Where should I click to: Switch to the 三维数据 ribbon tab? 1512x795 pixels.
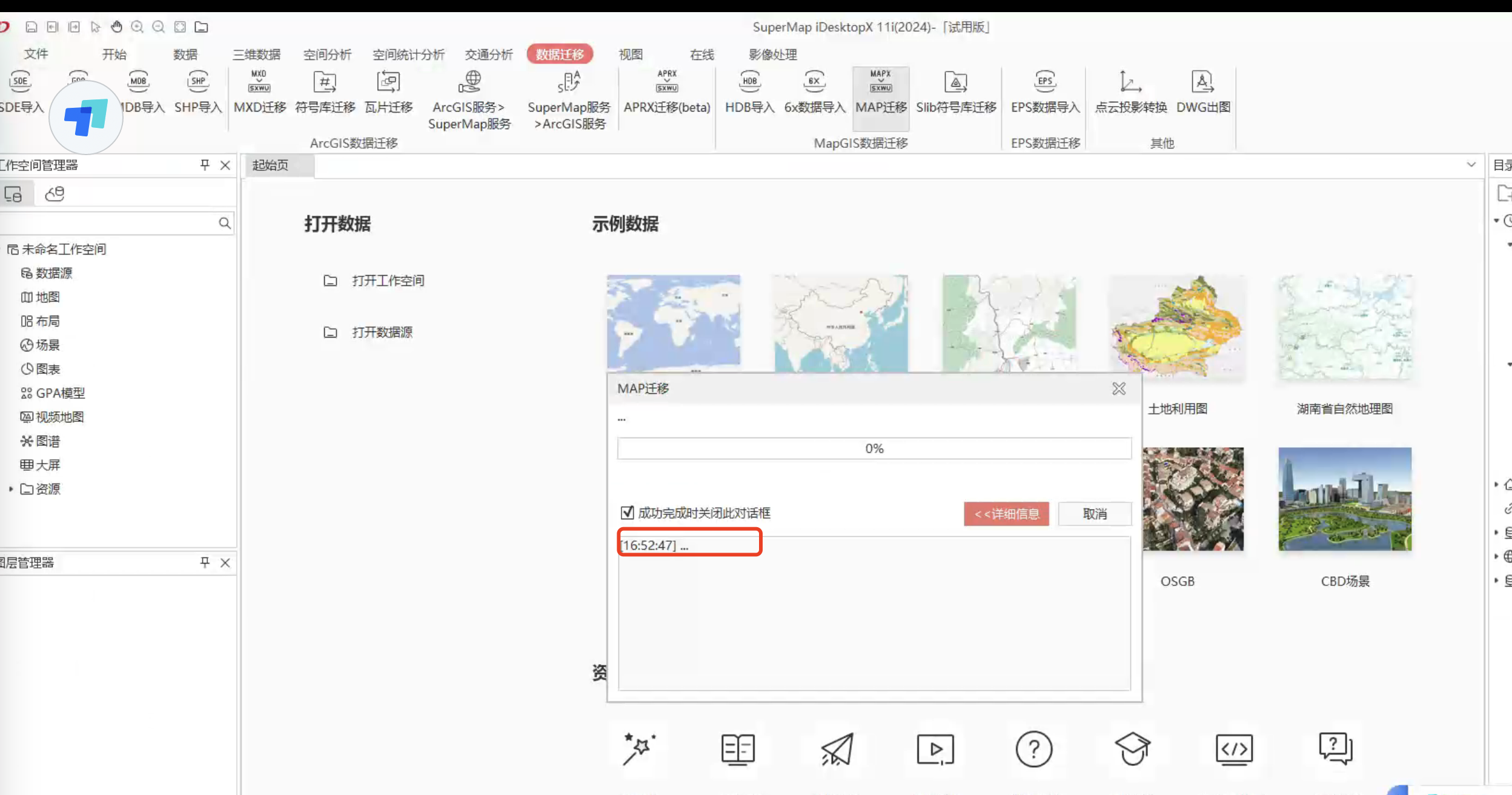point(257,54)
